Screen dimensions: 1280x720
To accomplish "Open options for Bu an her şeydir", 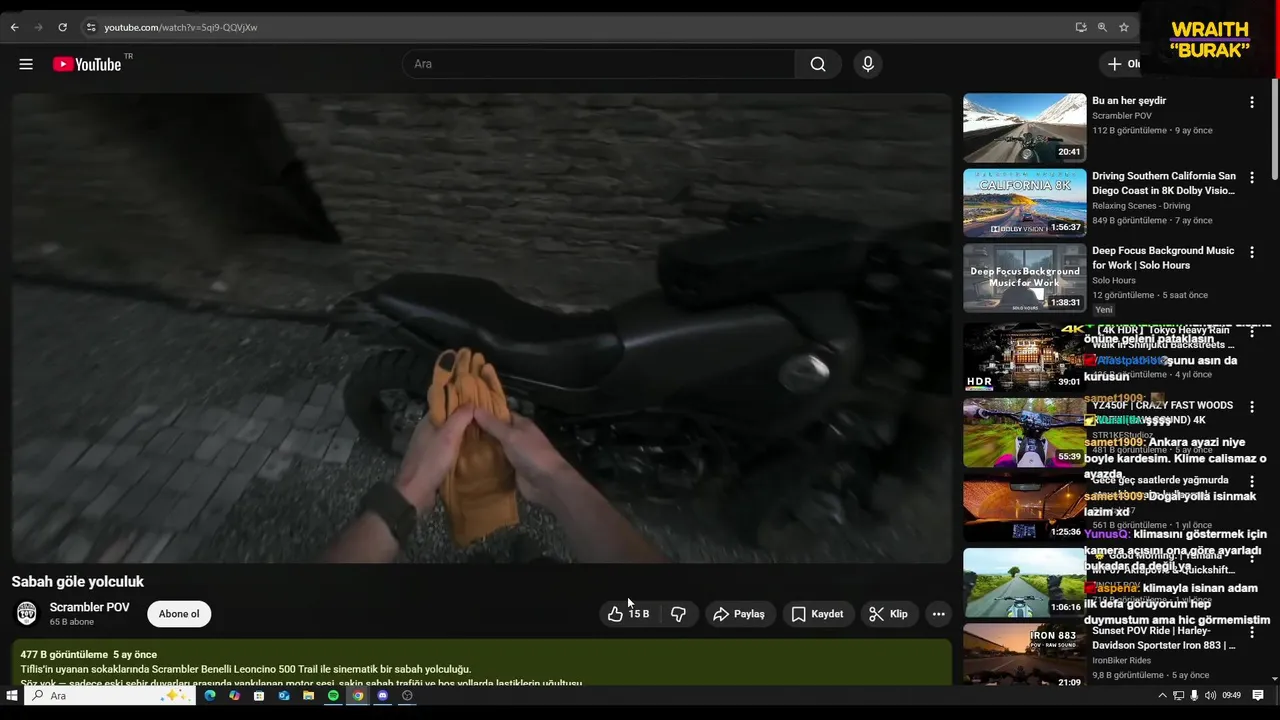I will 1251,102.
